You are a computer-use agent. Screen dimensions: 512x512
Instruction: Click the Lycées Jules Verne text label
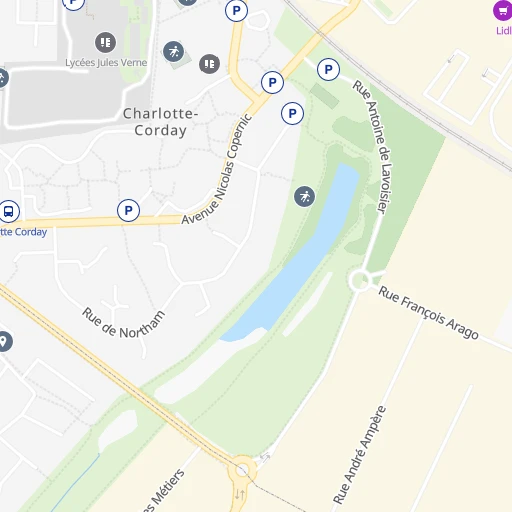106,63
